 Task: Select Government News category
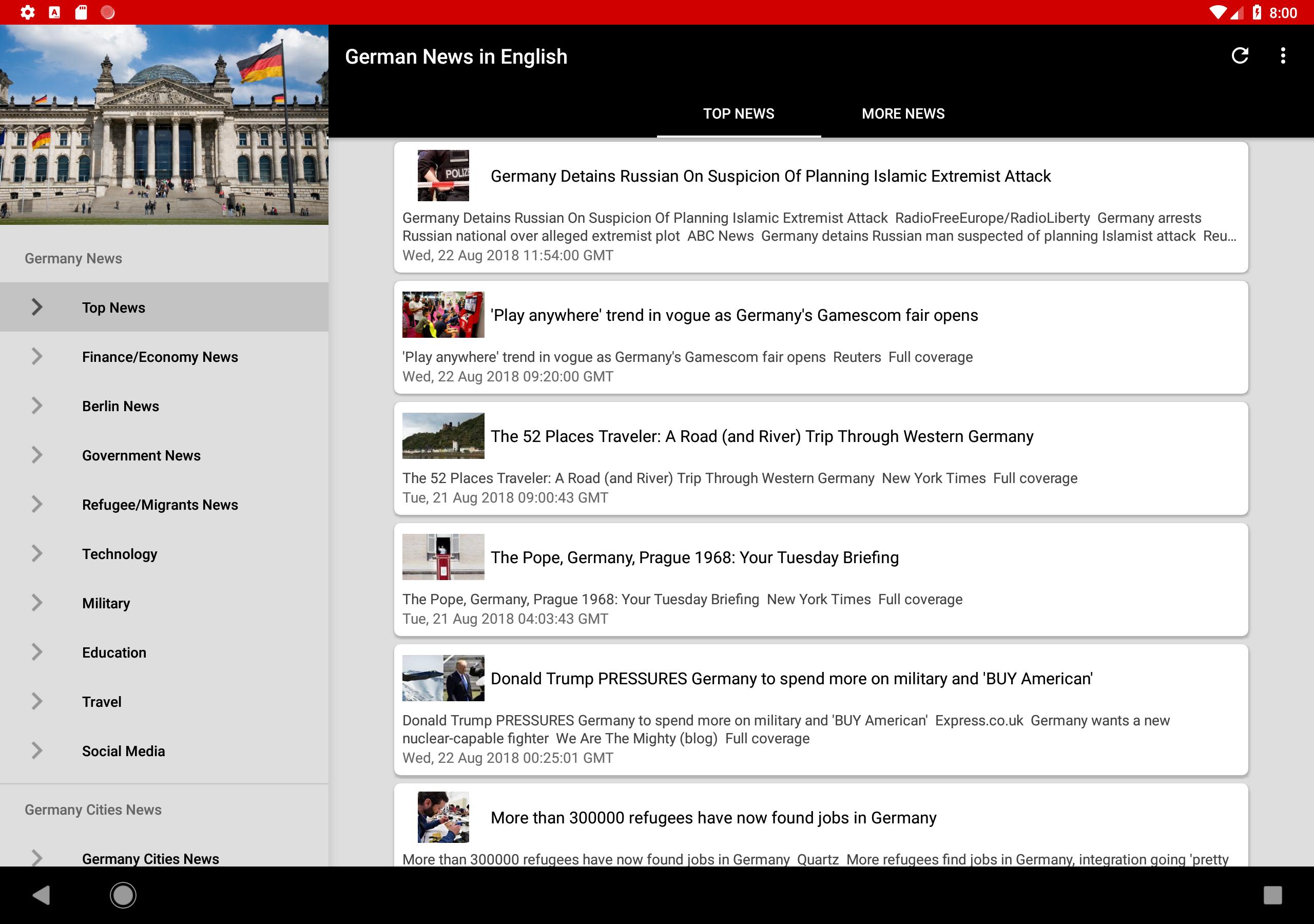click(164, 455)
